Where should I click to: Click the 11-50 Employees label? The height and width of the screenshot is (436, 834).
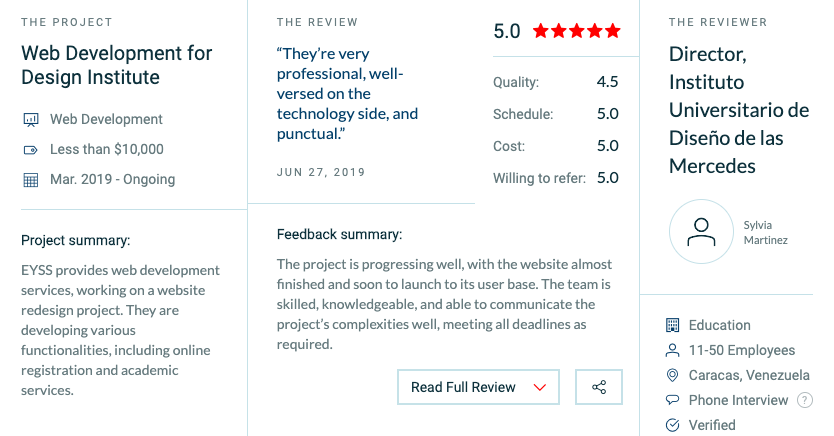[x=741, y=350]
